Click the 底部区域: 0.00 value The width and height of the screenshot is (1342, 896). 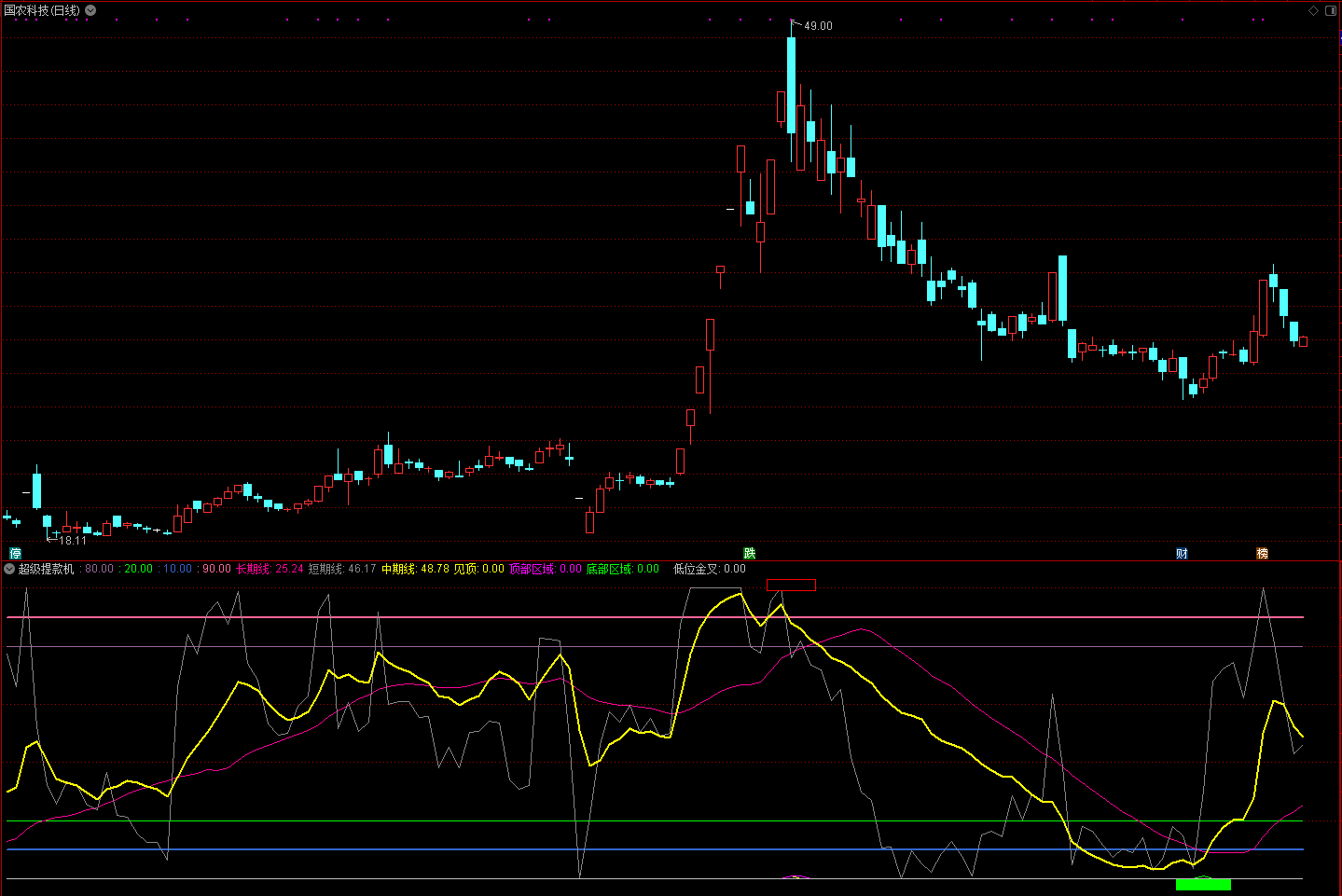click(x=623, y=569)
